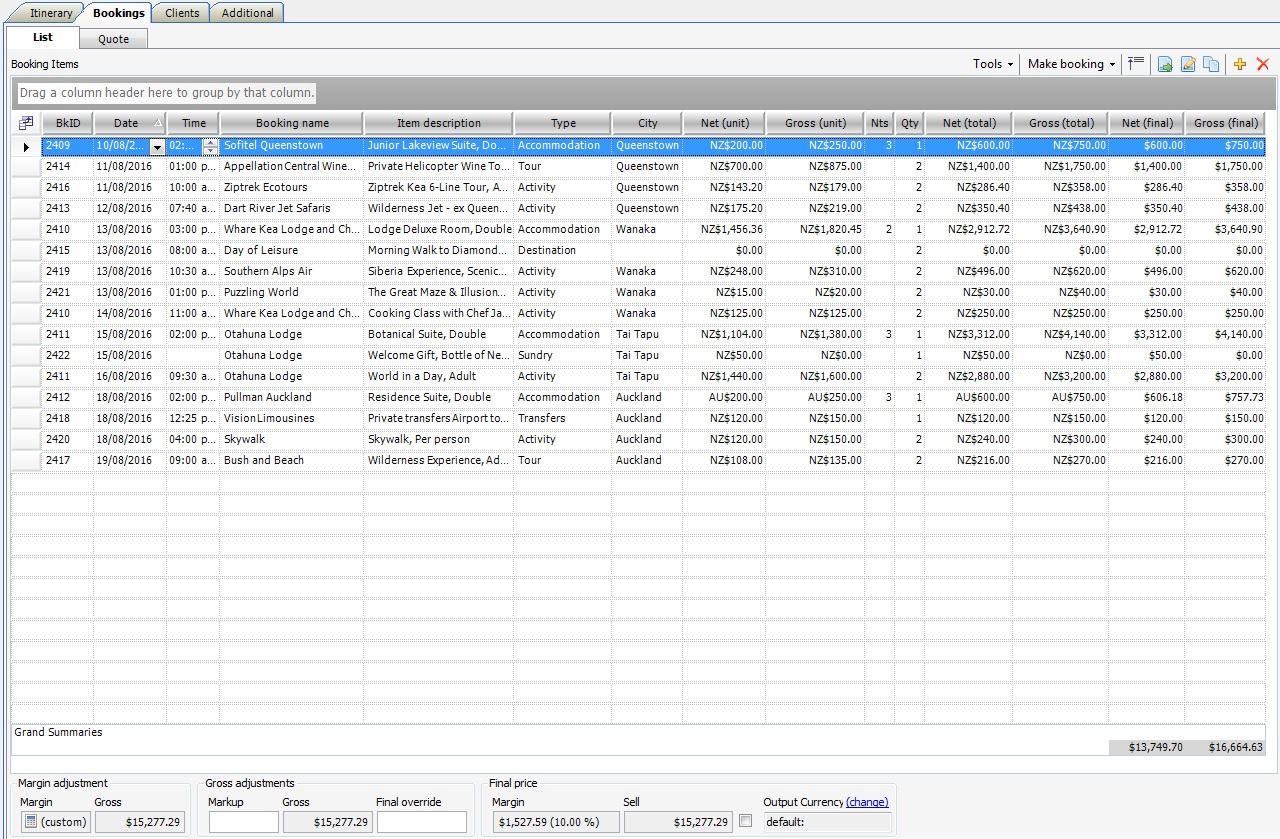
Task: Sort by the Booking name column header
Action: coord(292,123)
